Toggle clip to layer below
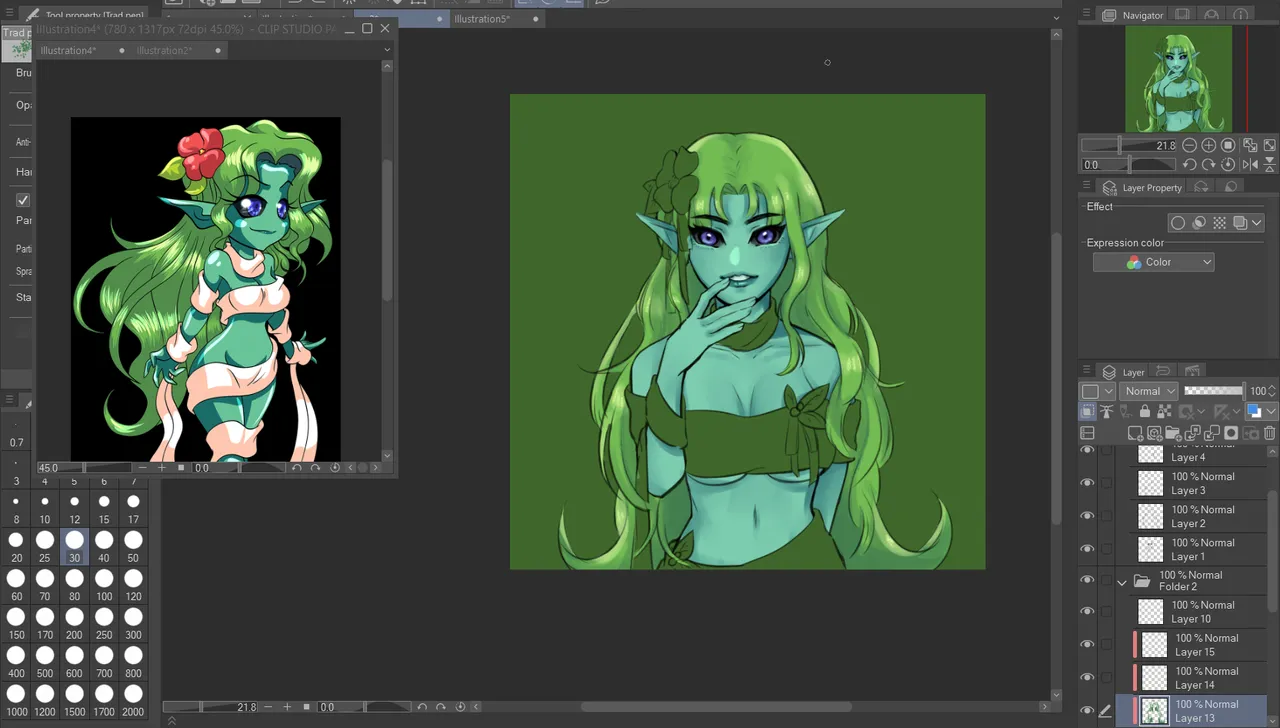 point(1087,411)
